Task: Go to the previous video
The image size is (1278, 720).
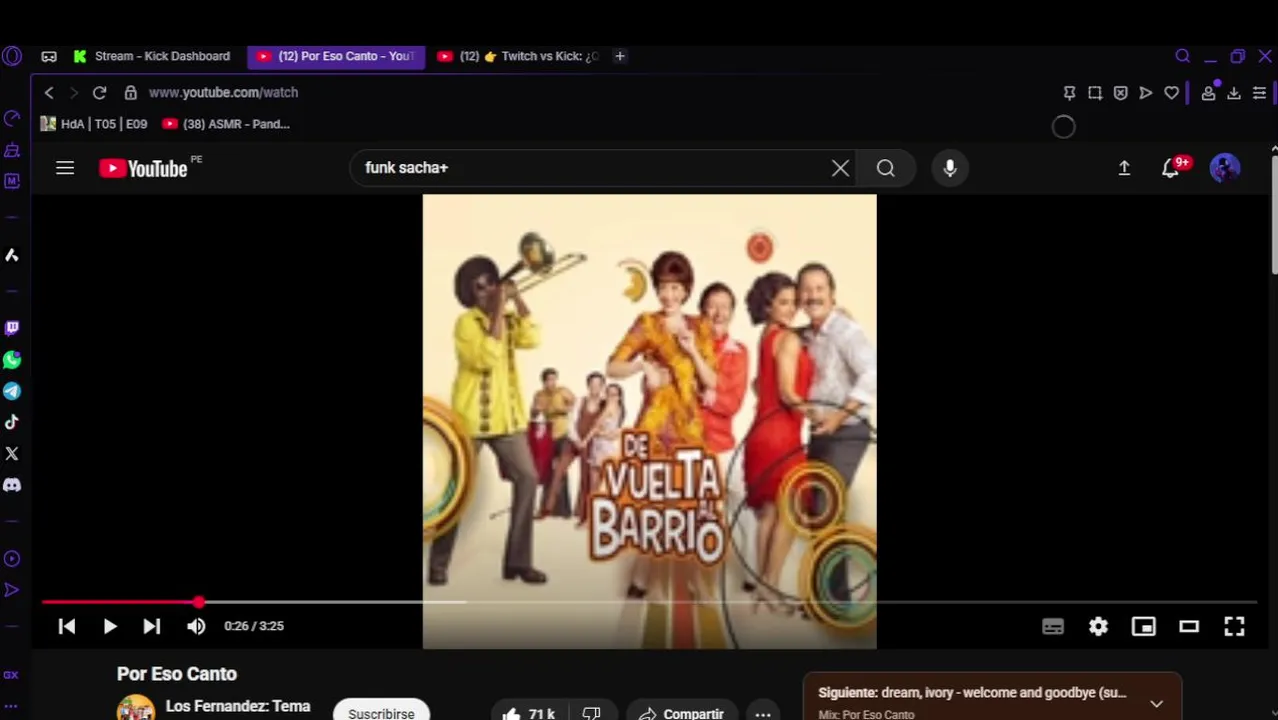Action: point(67,626)
